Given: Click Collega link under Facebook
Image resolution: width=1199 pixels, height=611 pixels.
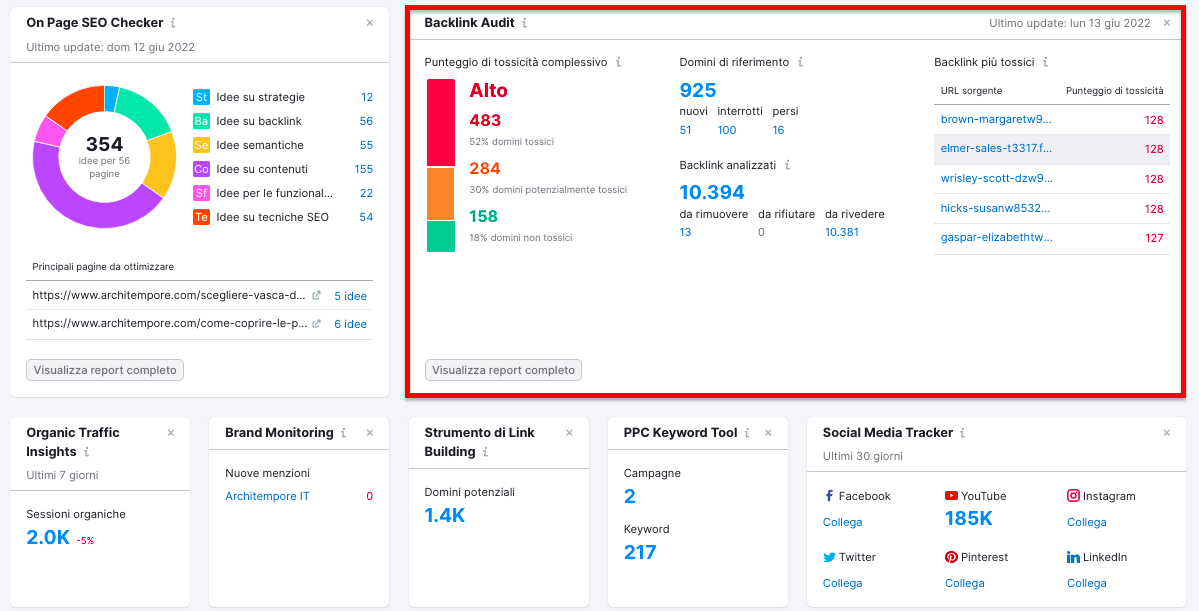Looking at the screenshot, I should tap(842, 522).
